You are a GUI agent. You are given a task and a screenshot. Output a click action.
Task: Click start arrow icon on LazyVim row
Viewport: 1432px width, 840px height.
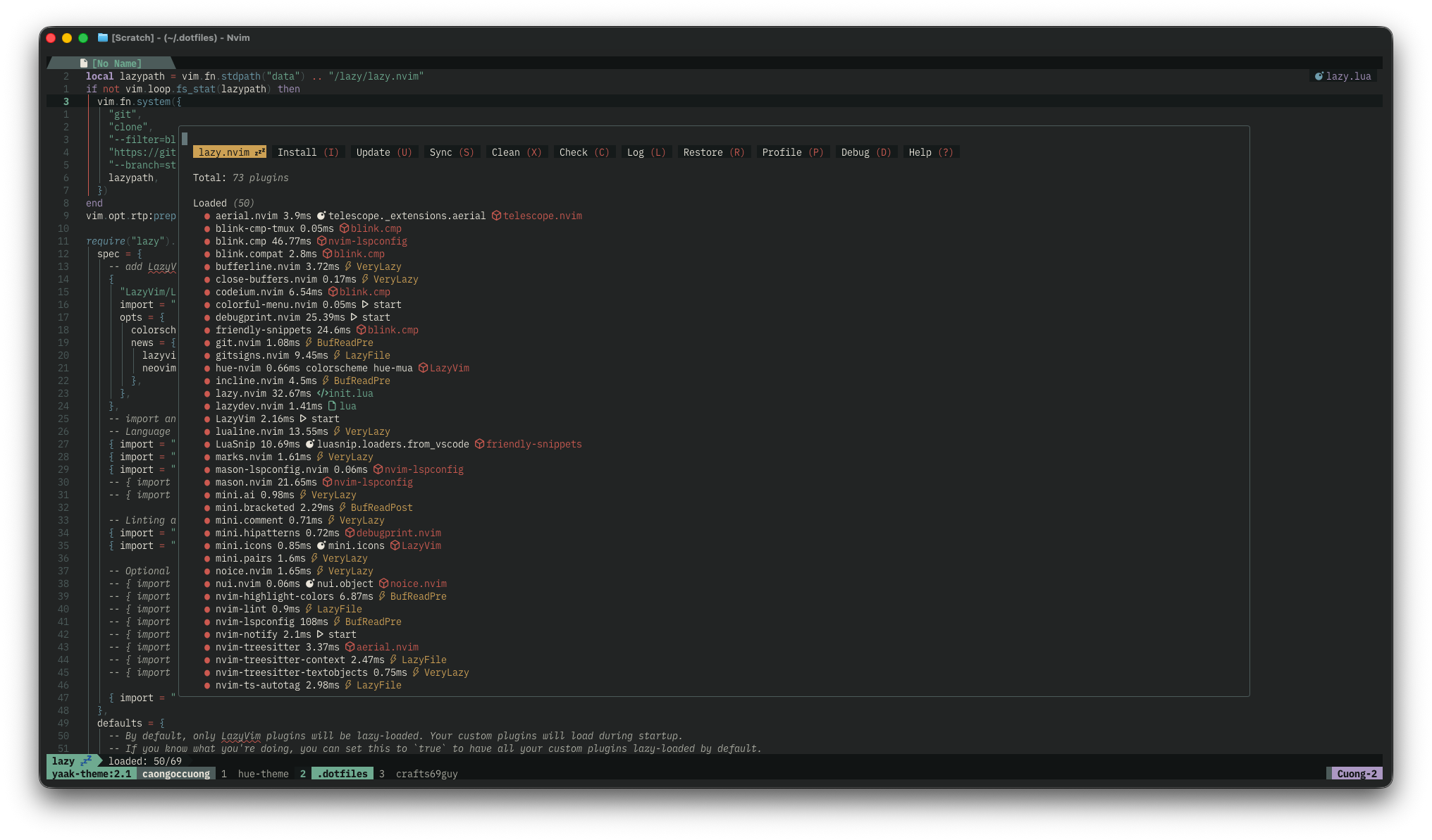tap(303, 419)
